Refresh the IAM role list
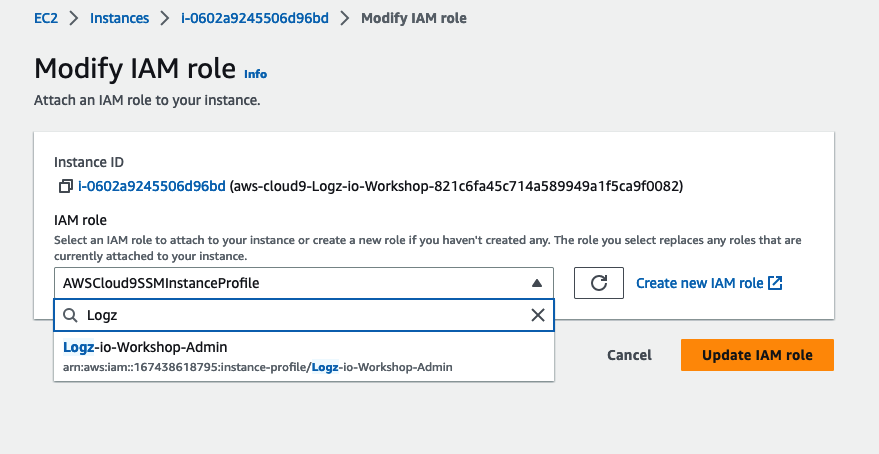Screen dimensions: 879x454 click(599, 283)
